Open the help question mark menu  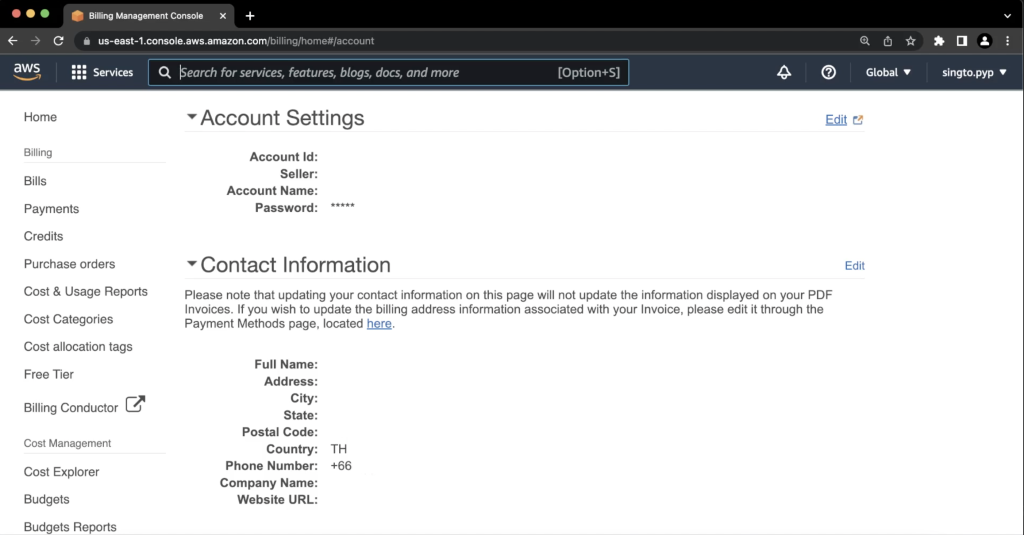828,73
